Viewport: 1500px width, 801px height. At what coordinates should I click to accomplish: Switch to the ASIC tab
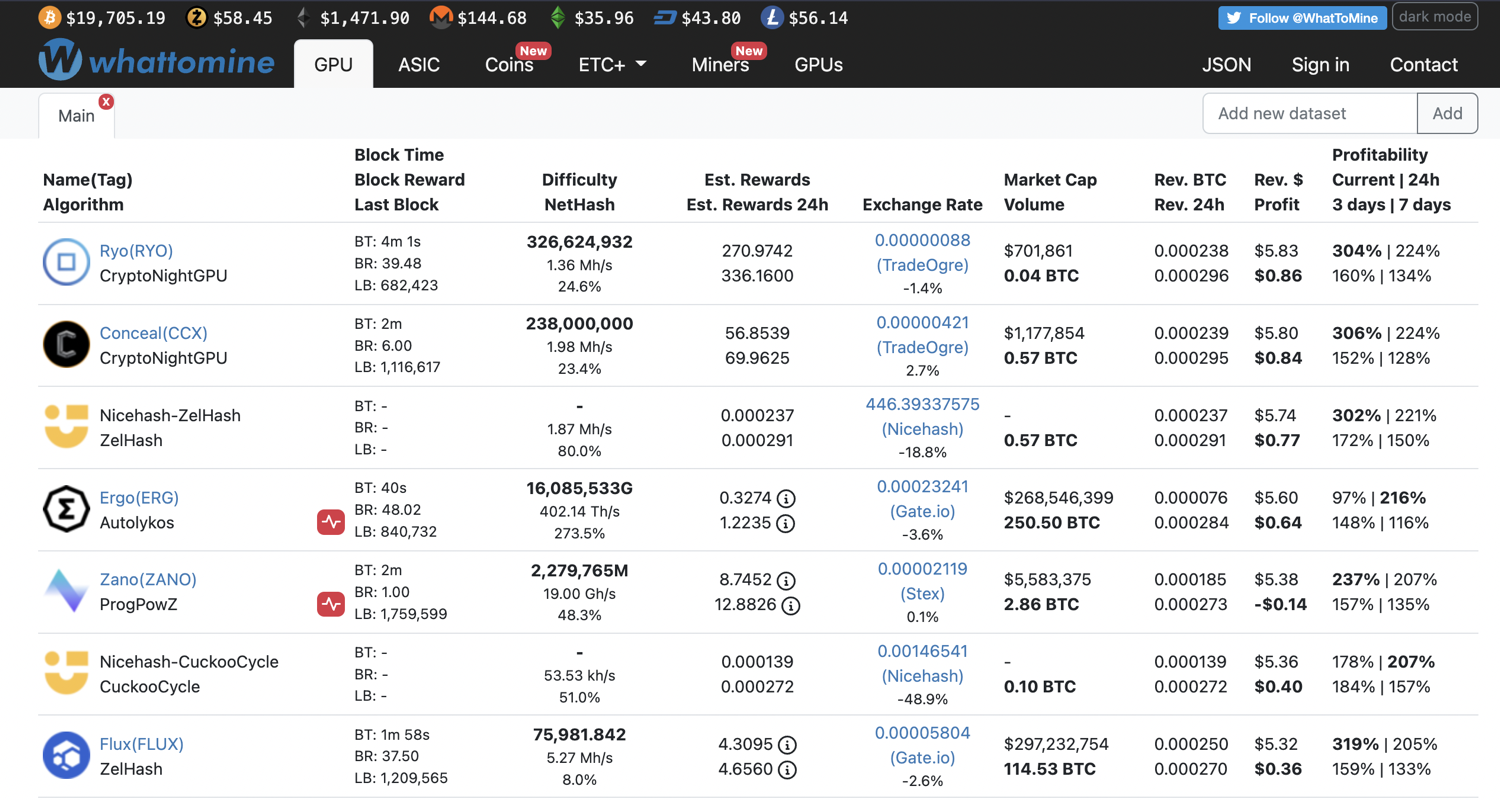[x=419, y=65]
